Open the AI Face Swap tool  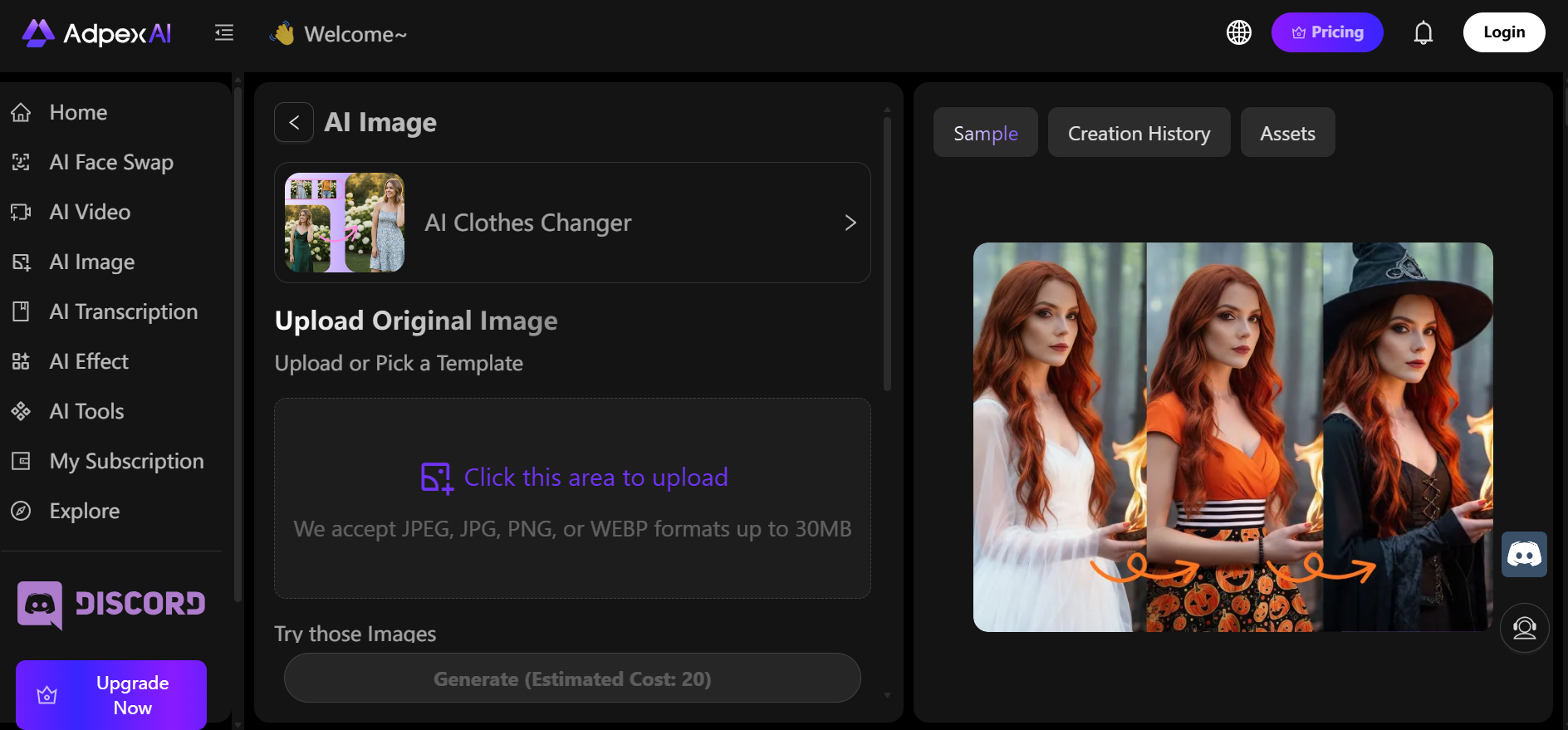tap(110, 162)
